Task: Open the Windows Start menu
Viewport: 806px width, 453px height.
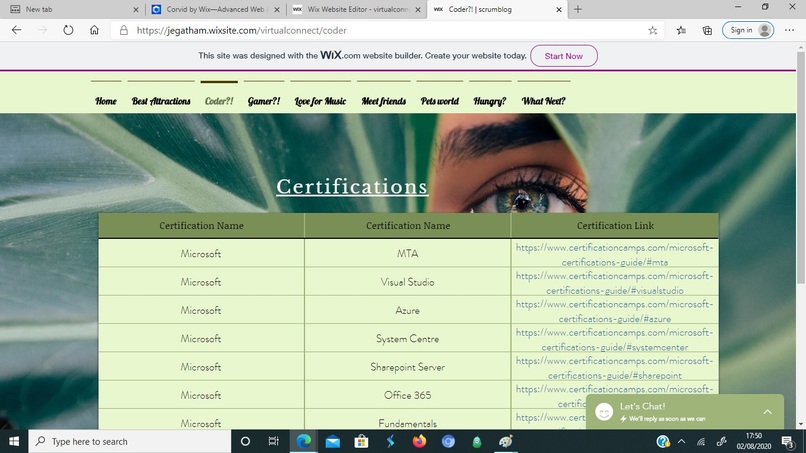Action: (x=14, y=441)
